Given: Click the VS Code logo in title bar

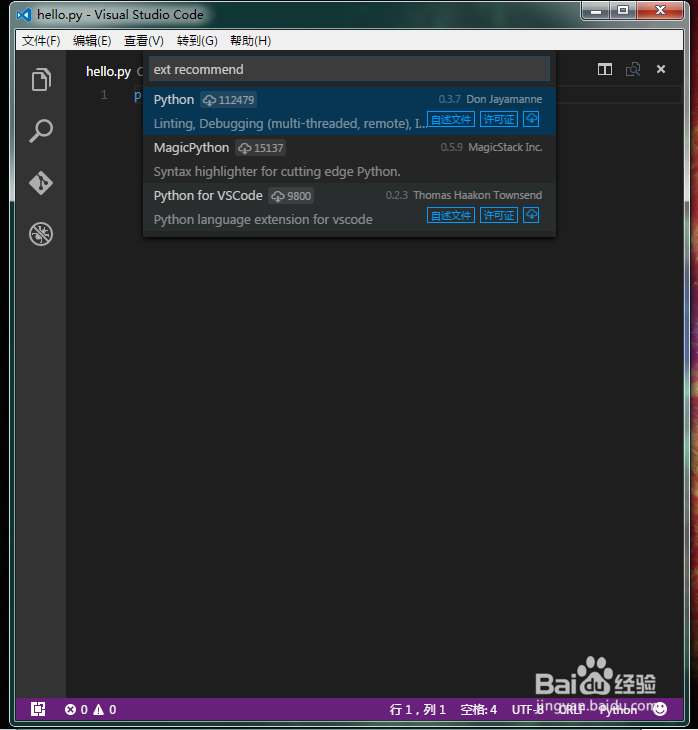Looking at the screenshot, I should tap(23, 15).
